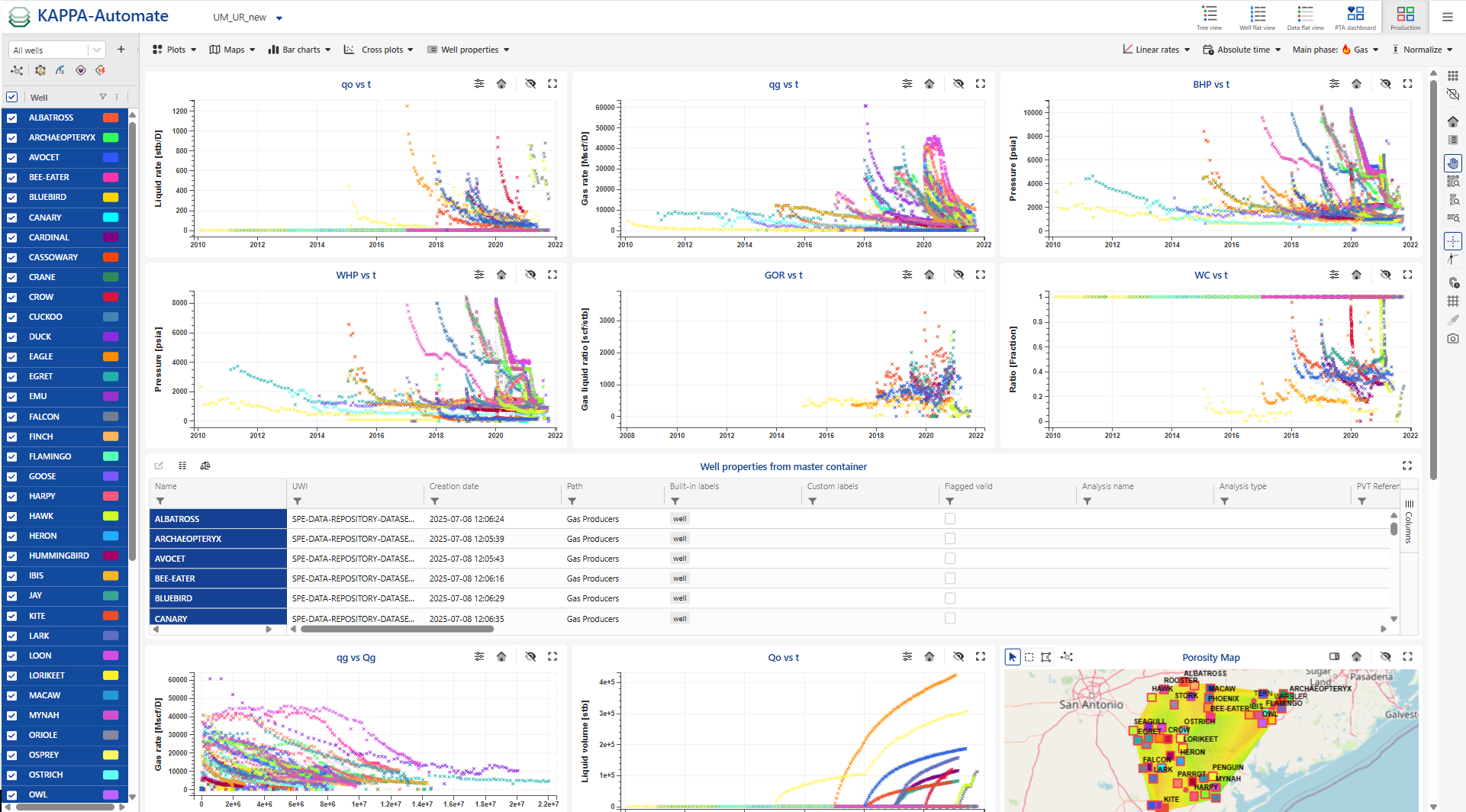Click the Normalize control in the toolbar
This screenshot has height=812, width=1466.
pyautogui.click(x=1423, y=50)
